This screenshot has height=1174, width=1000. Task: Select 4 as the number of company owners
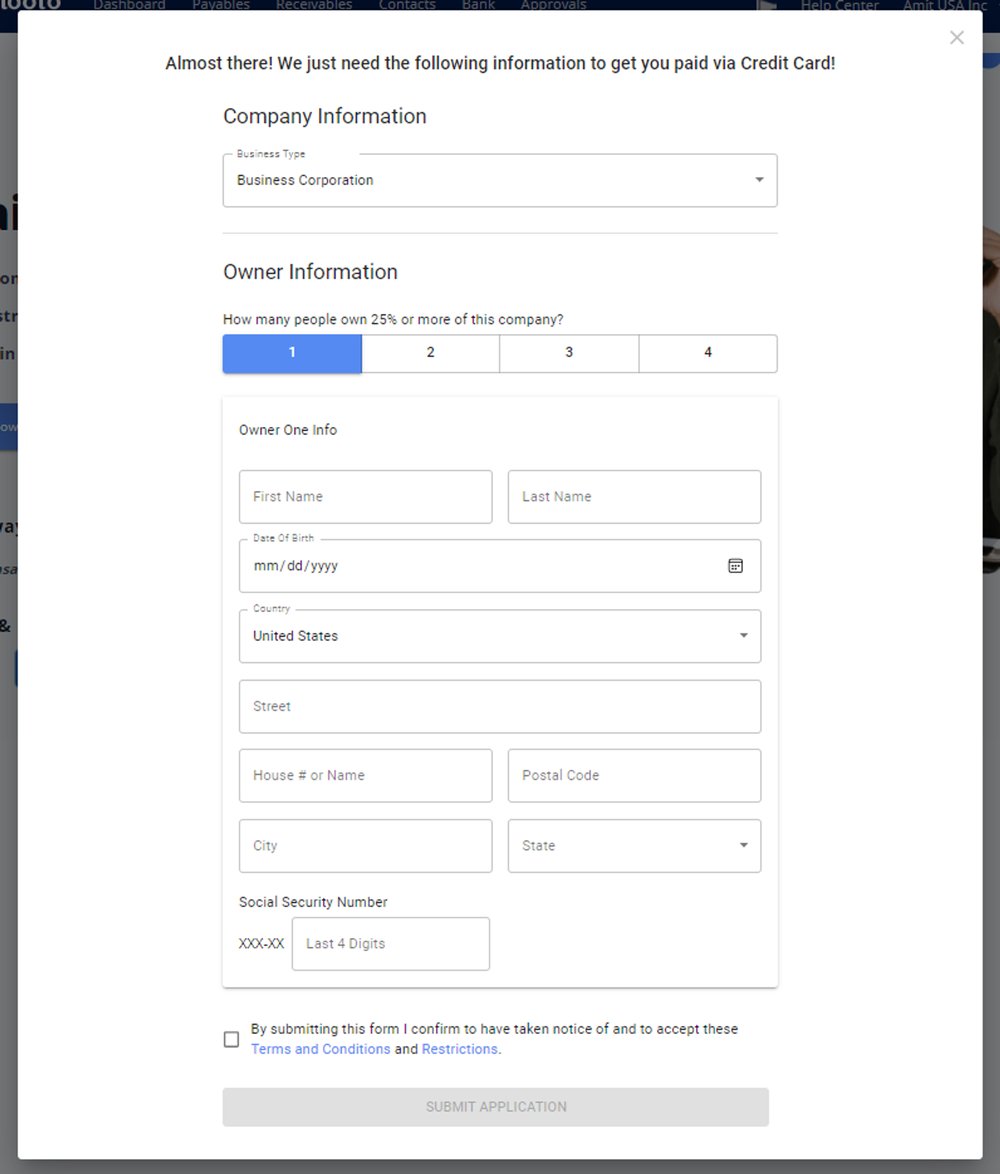[x=707, y=353]
